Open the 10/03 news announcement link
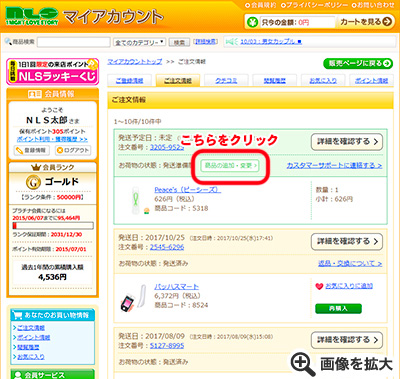This screenshot has width=400, height=379. 271,42
